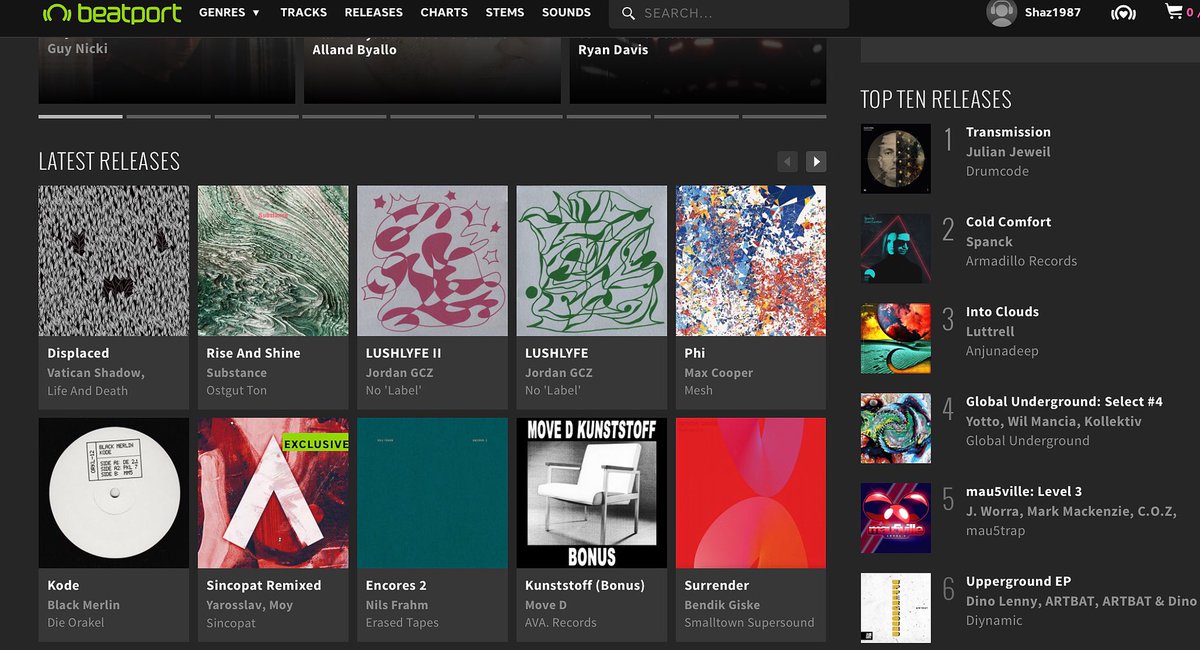Open the Sincopat label link
This screenshot has width=1200, height=650.
[231, 622]
